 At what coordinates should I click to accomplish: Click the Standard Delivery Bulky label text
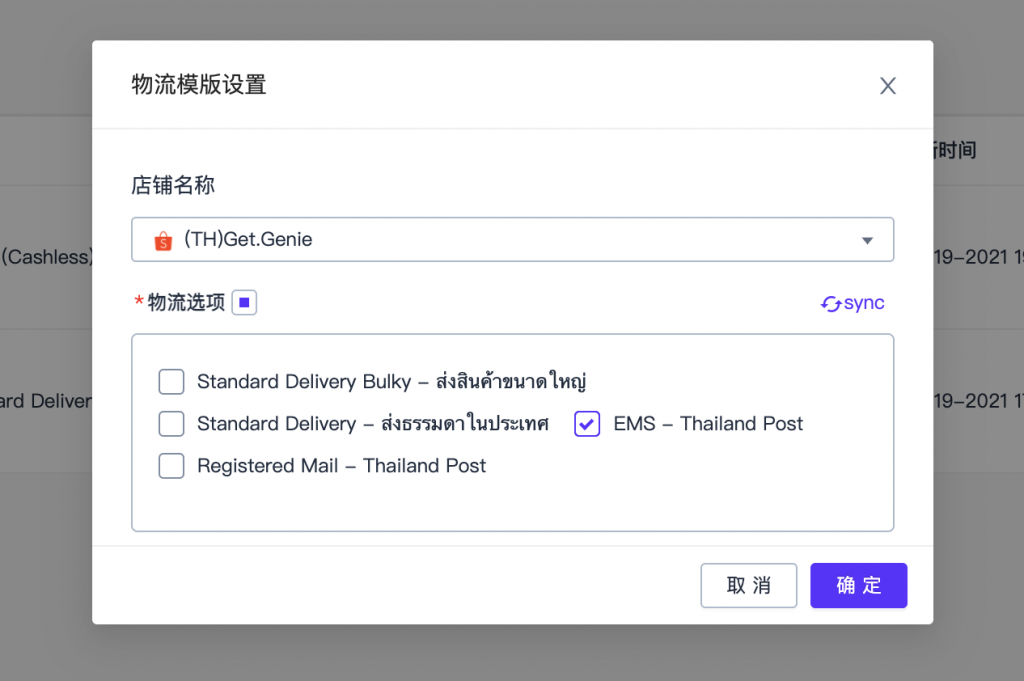(392, 381)
